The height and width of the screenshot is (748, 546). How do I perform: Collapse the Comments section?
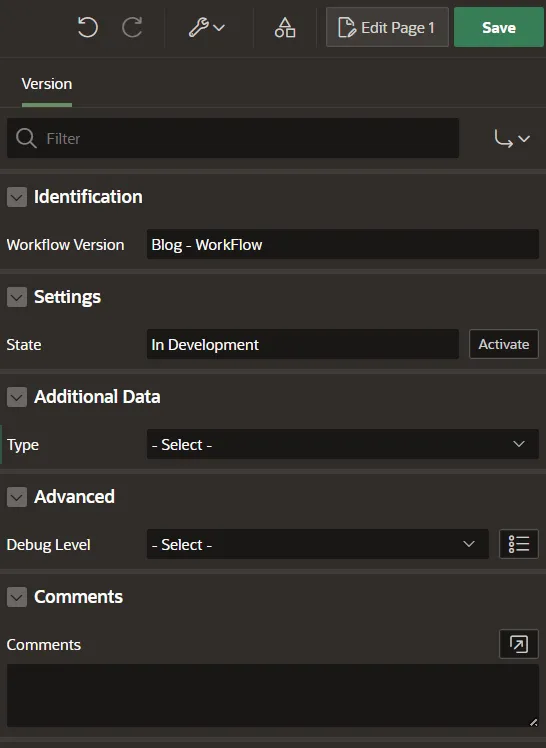(x=17, y=597)
